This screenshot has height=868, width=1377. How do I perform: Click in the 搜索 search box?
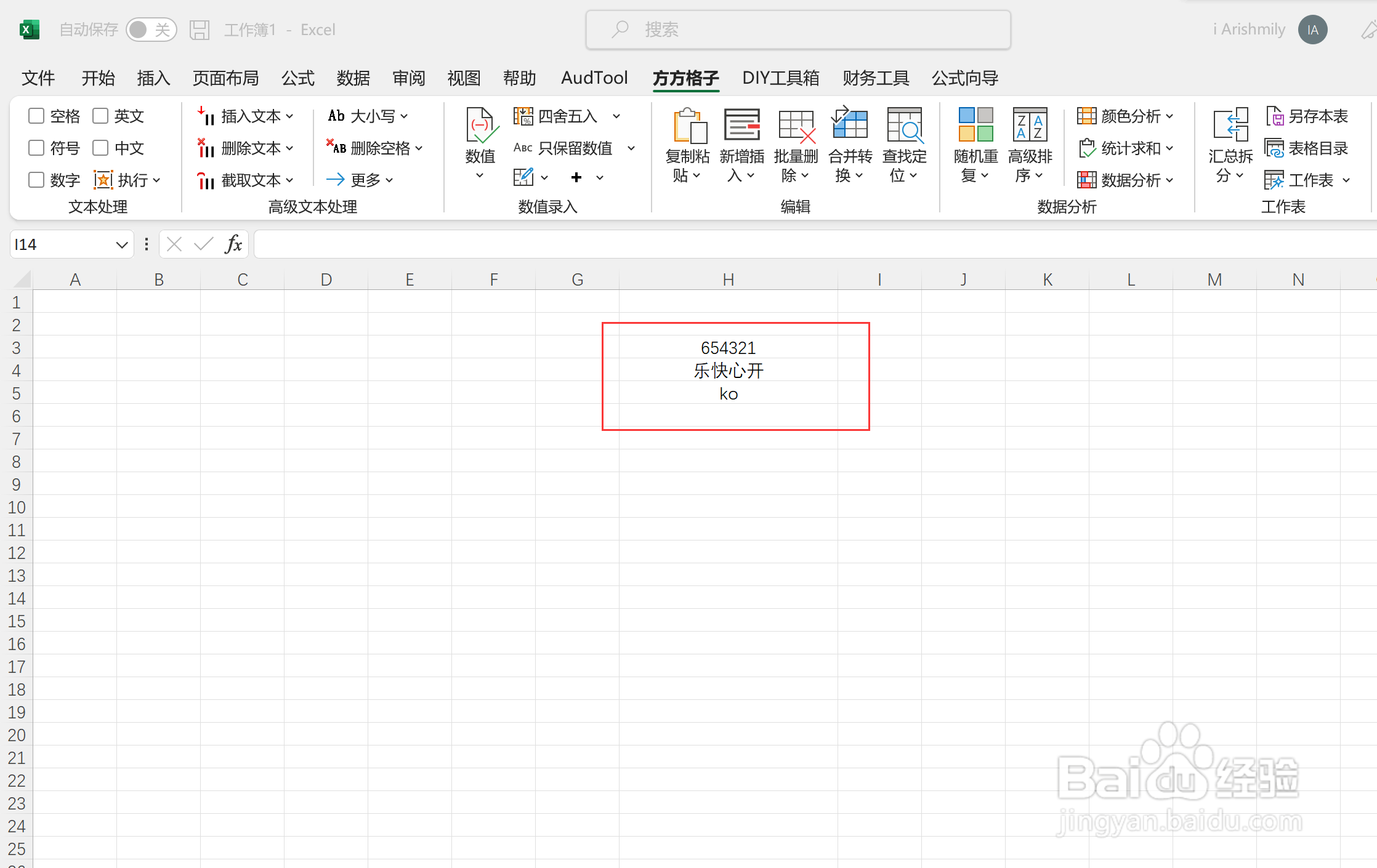pyautogui.click(x=798, y=30)
